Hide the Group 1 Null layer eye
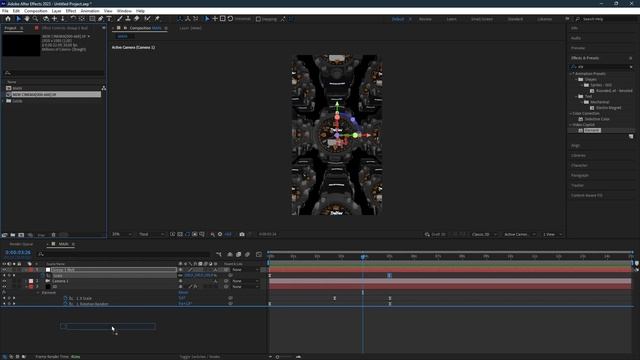This screenshot has height=360, width=640. (x=4, y=270)
